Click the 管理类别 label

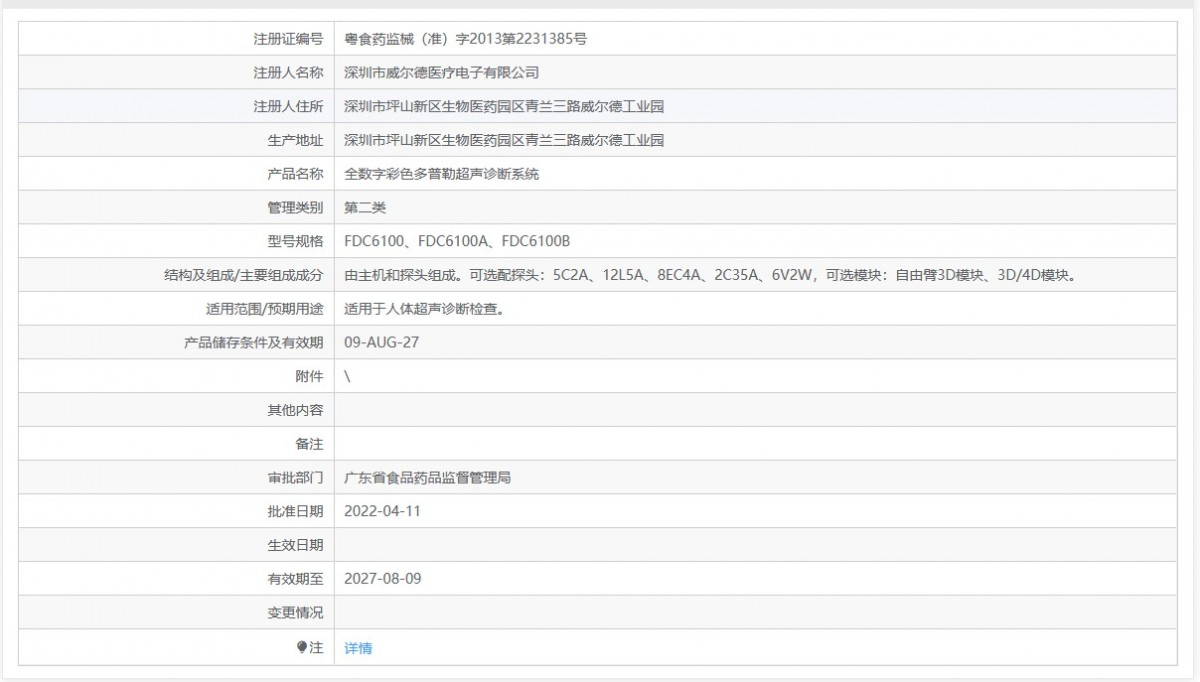295,208
